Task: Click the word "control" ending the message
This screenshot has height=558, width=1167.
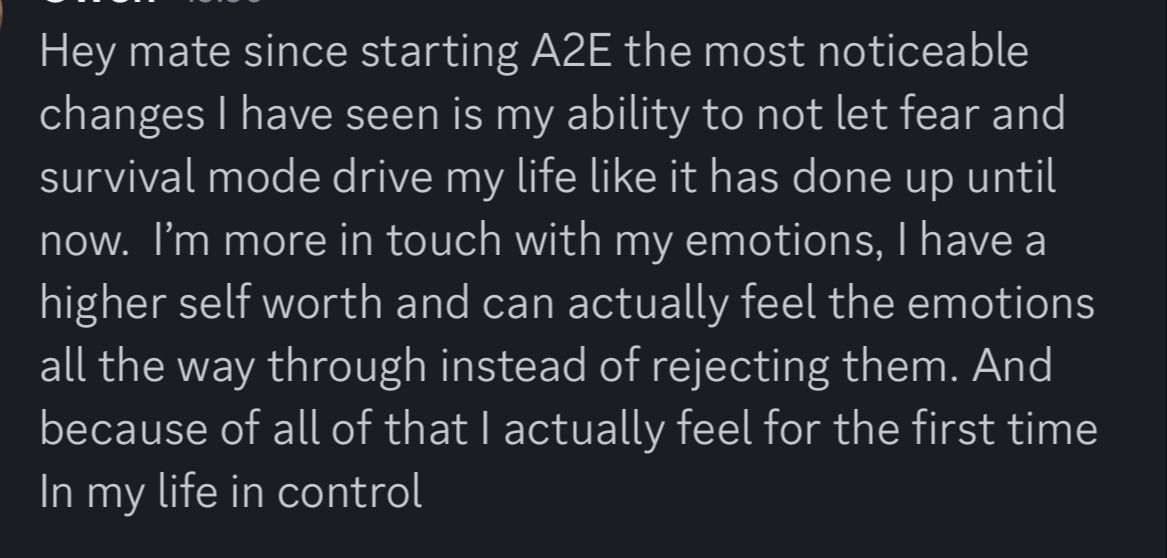Action: point(350,493)
